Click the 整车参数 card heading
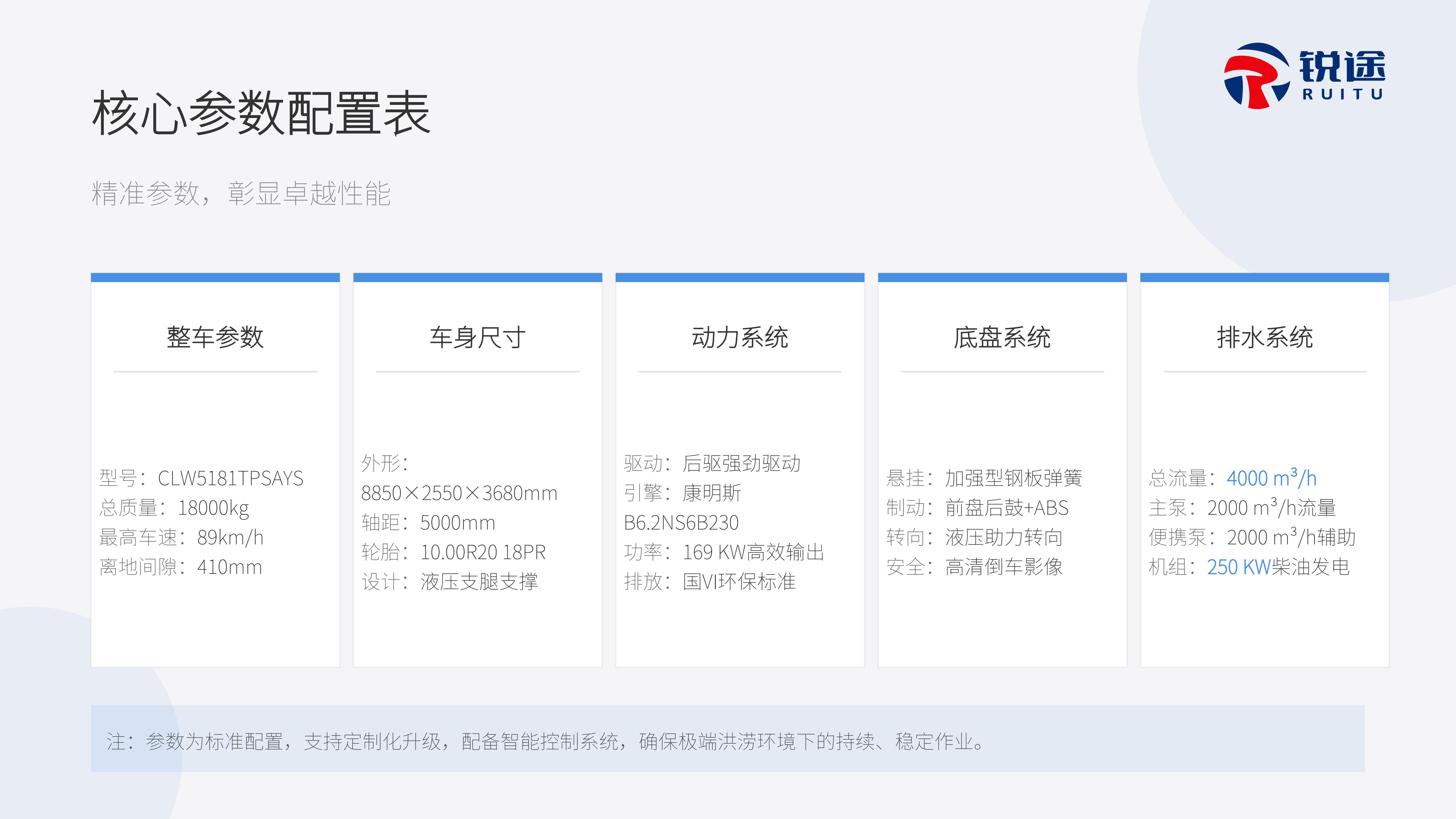 coord(215,338)
